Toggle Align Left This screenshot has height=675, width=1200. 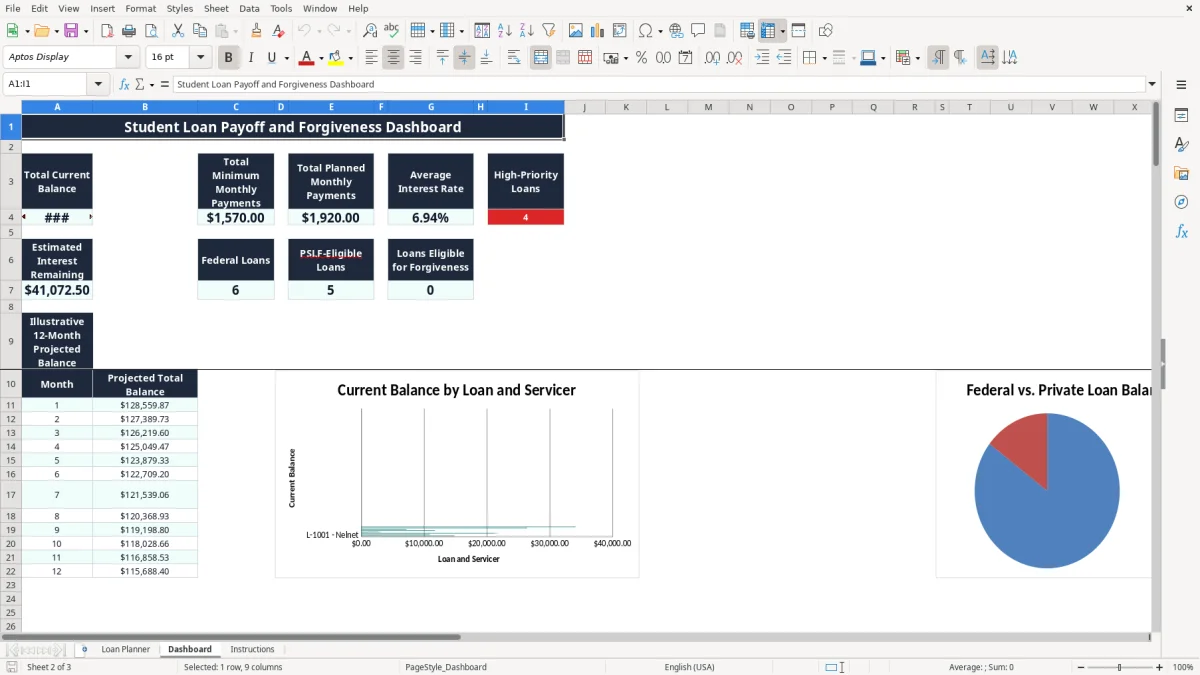click(371, 58)
